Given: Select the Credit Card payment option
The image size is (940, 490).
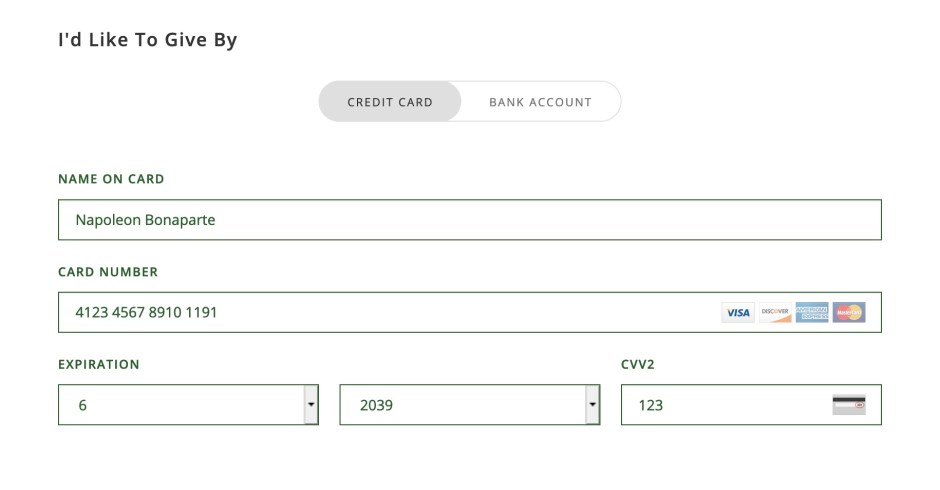Looking at the screenshot, I should [x=390, y=102].
